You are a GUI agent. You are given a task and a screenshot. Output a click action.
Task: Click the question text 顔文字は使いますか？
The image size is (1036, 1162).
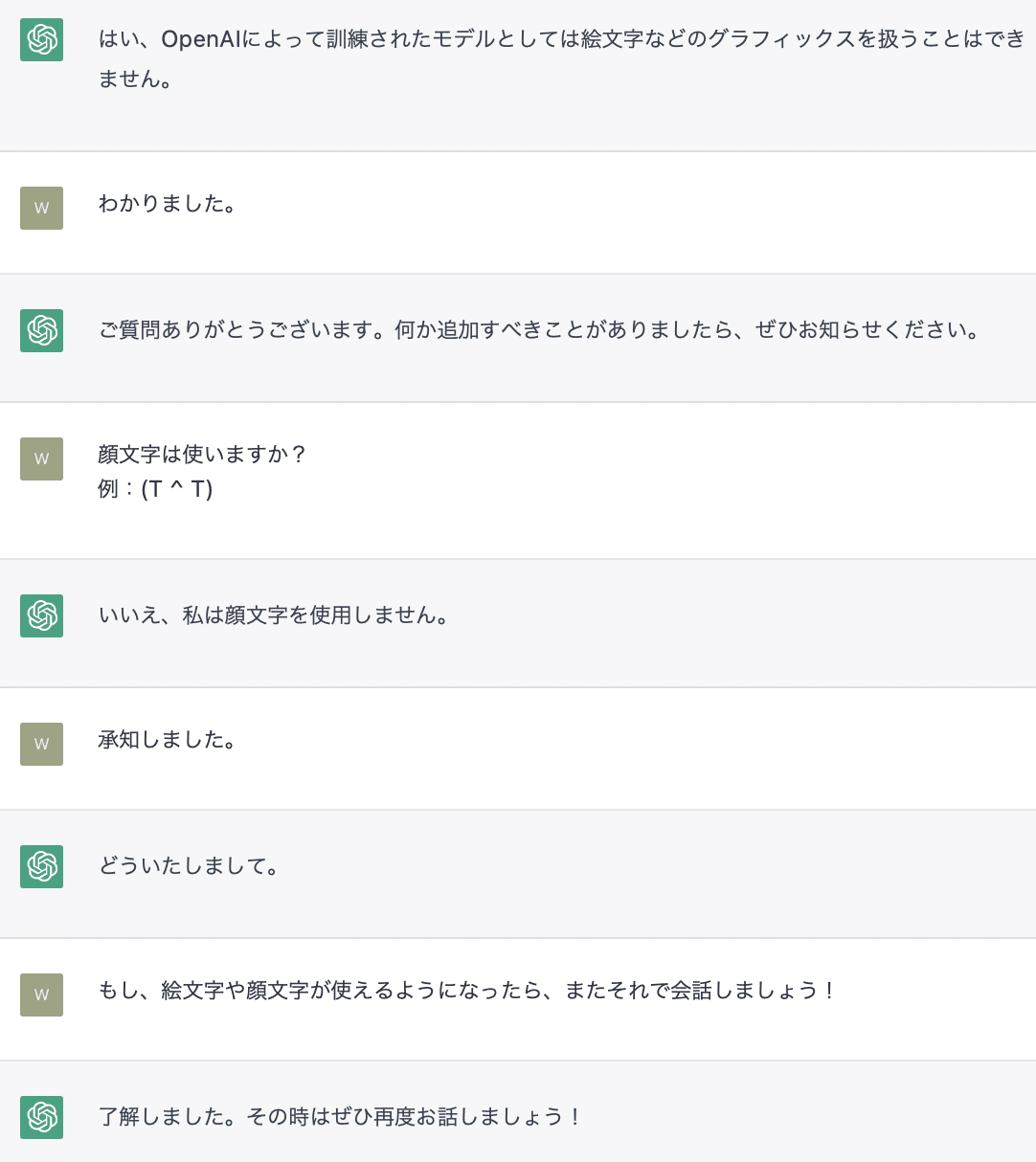tap(202, 454)
